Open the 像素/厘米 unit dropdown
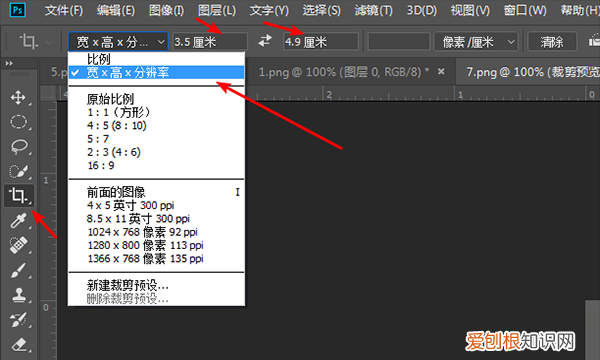 point(476,42)
